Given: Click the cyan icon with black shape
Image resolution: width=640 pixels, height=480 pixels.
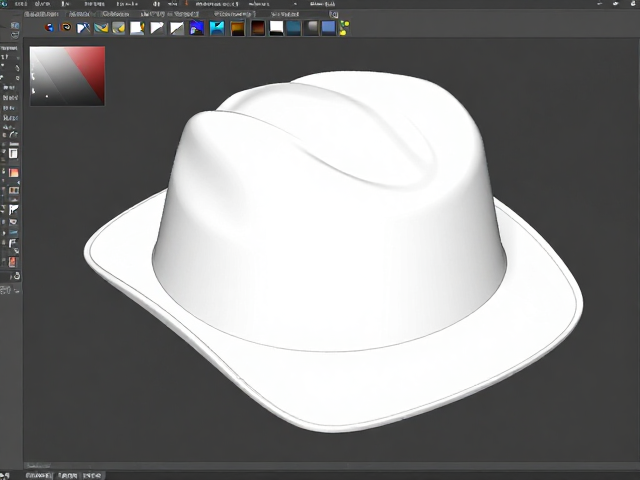Looking at the screenshot, I should [x=217, y=28].
